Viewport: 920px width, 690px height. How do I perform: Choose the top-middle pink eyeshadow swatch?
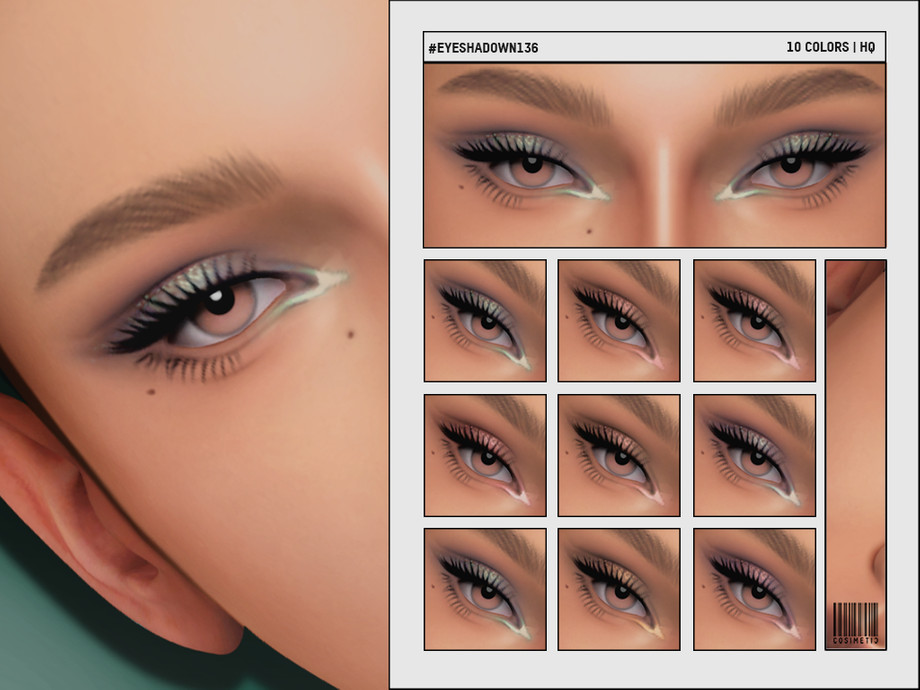pos(619,320)
